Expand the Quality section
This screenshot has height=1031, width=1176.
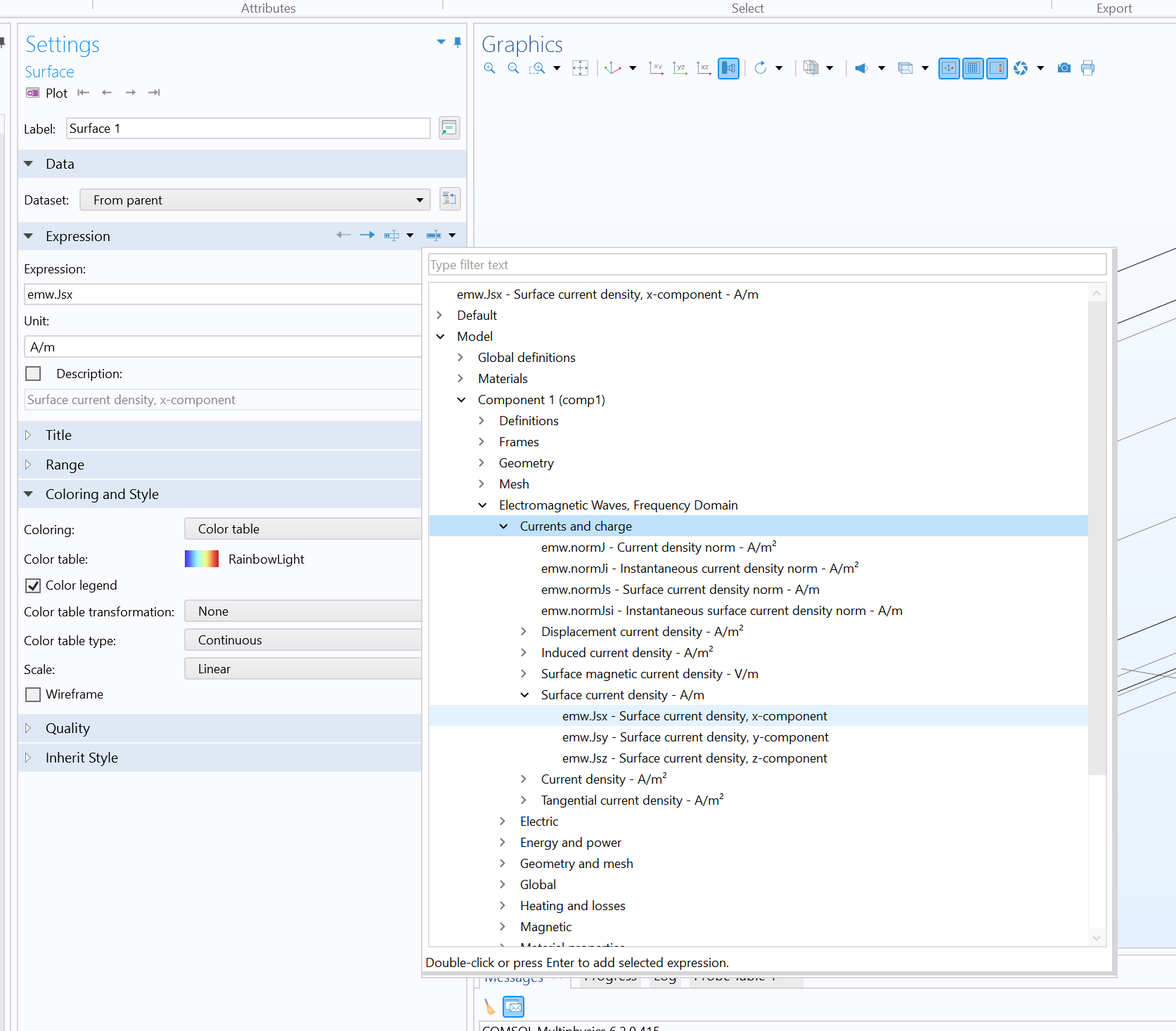(67, 728)
